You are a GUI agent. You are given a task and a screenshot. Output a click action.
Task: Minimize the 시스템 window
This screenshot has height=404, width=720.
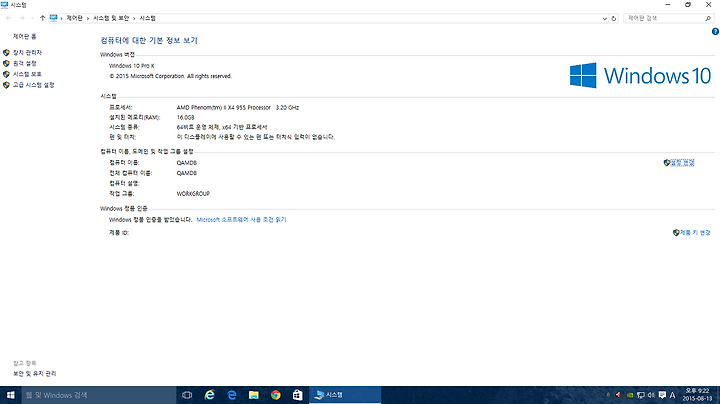(x=668, y=5)
